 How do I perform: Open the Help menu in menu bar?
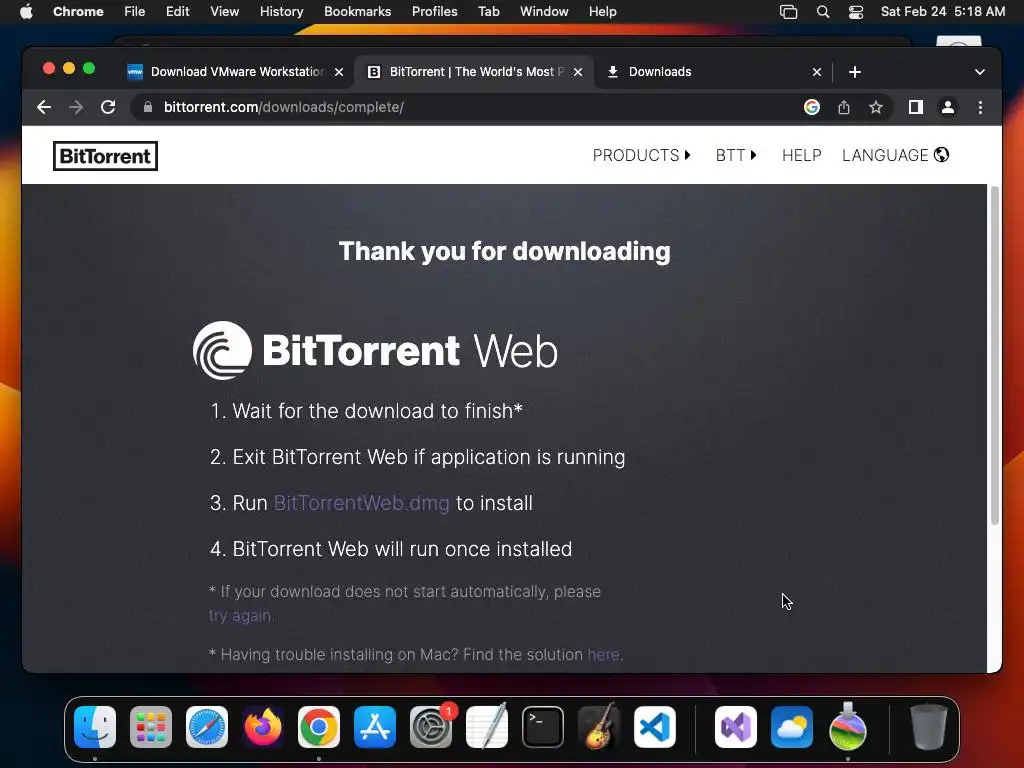click(602, 12)
